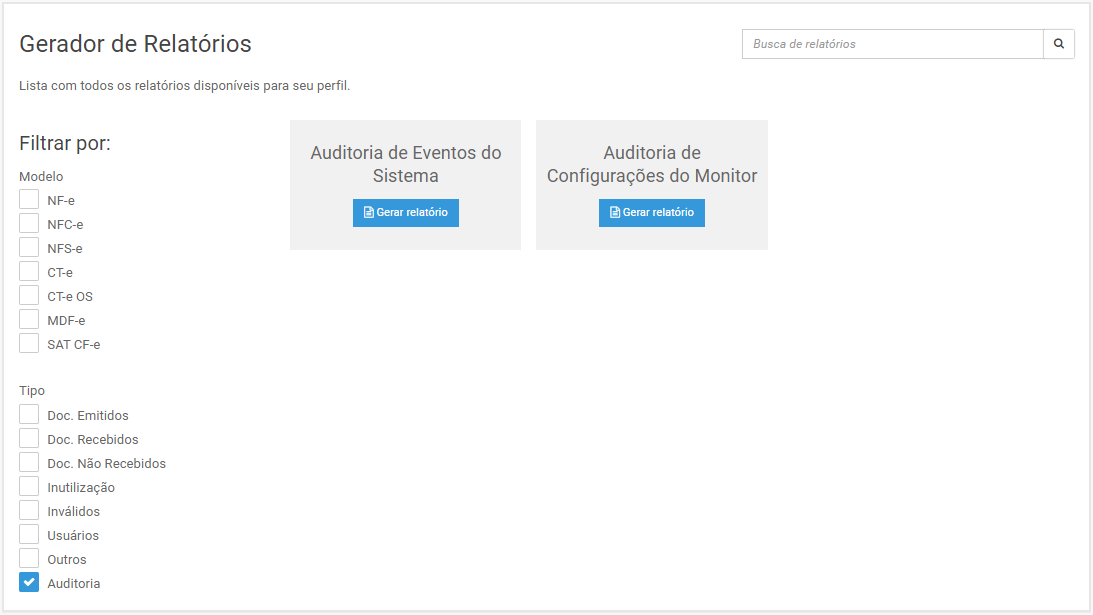The width and height of the screenshot is (1093, 615).
Task: Enable the Outros filter checkbox
Action: coord(29,559)
